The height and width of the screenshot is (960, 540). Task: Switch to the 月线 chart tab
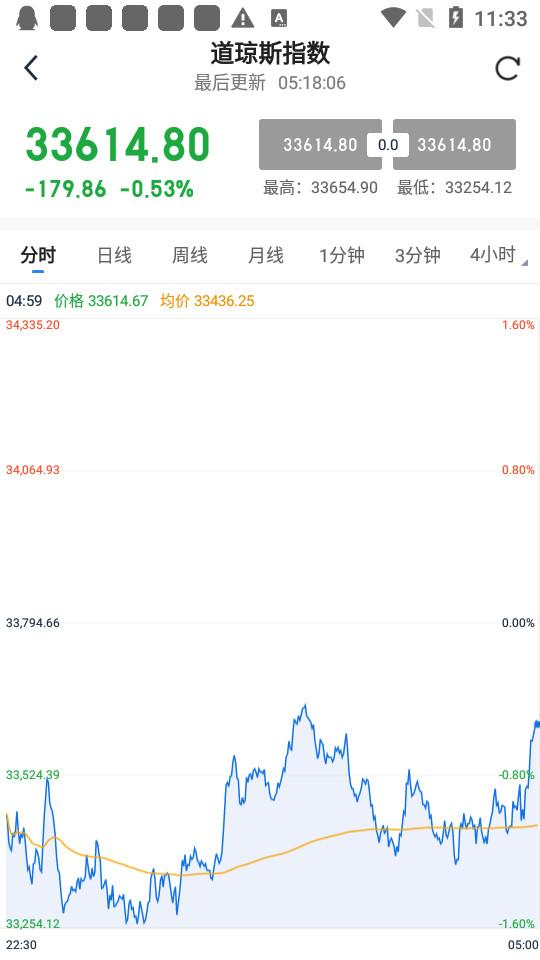[266, 255]
